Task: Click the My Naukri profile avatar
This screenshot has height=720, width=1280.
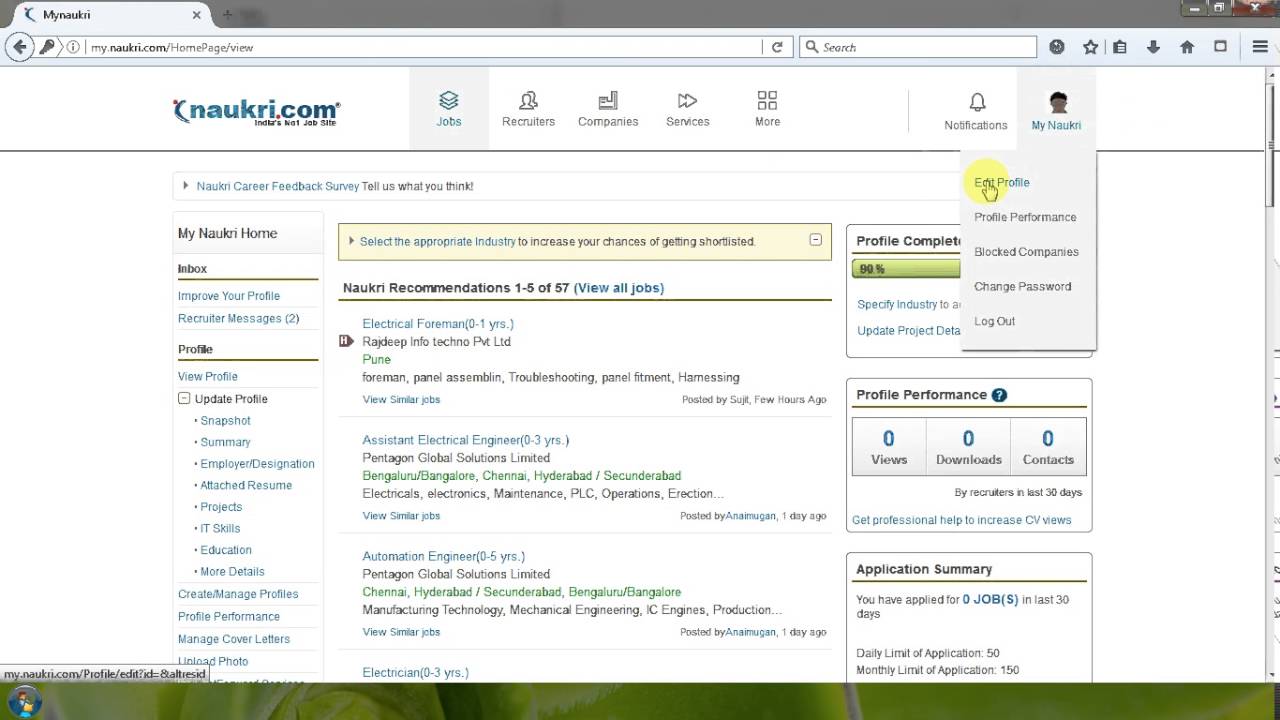Action: click(x=1058, y=102)
